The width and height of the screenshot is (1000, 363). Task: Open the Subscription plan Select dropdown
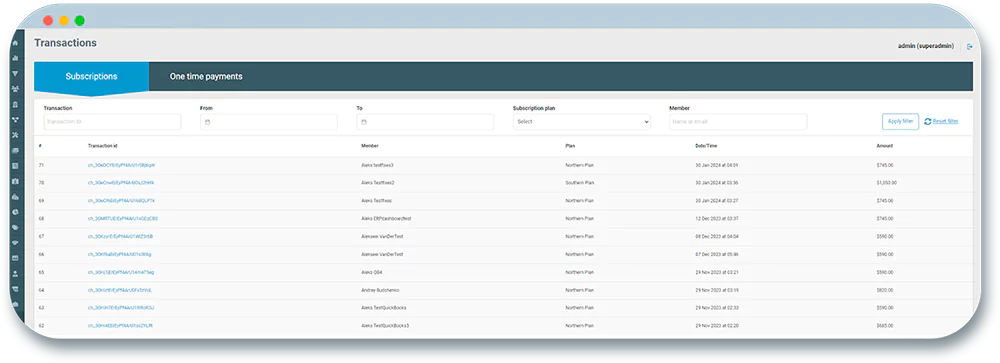pyautogui.click(x=582, y=122)
